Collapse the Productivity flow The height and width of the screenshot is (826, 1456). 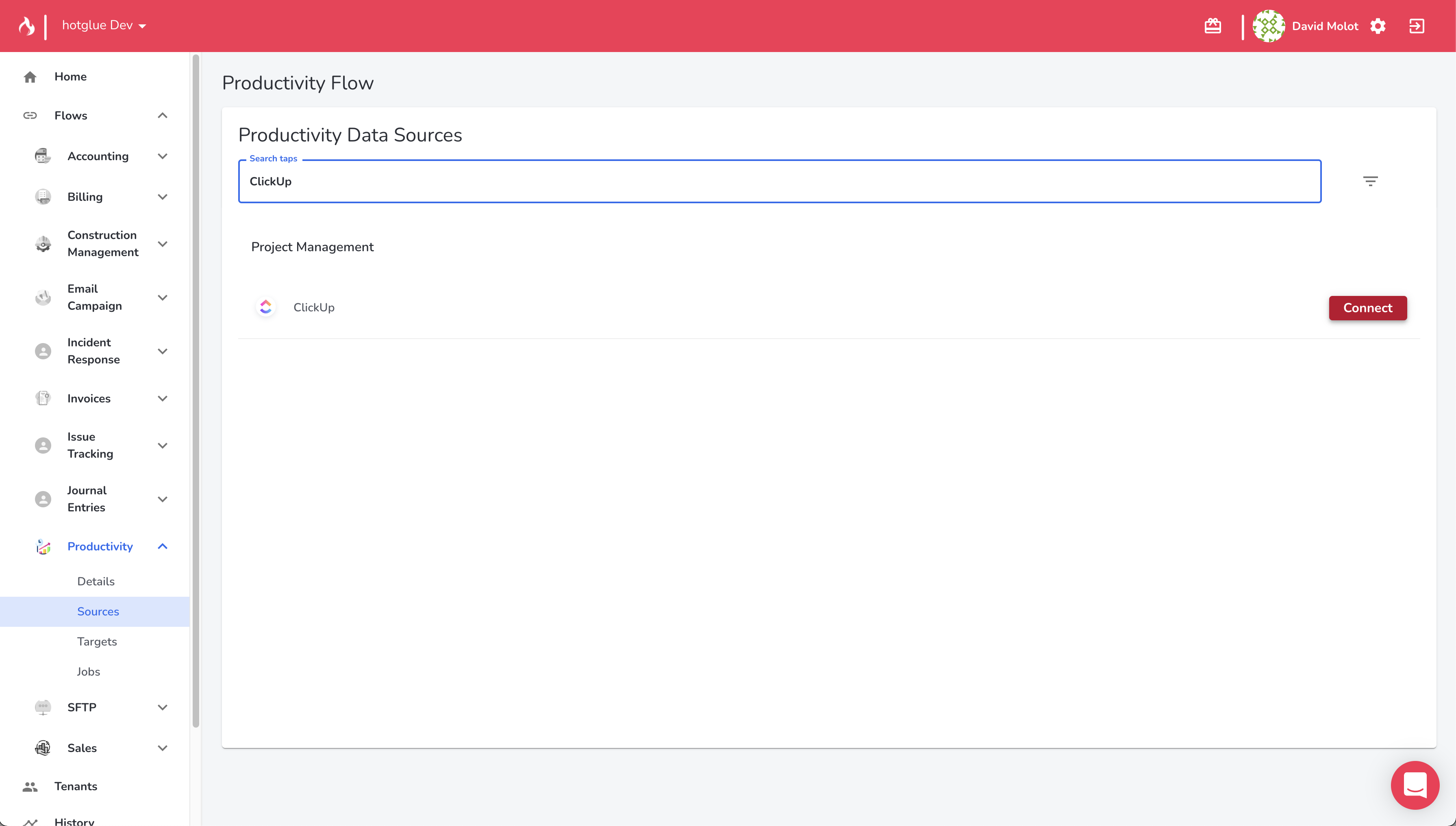(162, 546)
